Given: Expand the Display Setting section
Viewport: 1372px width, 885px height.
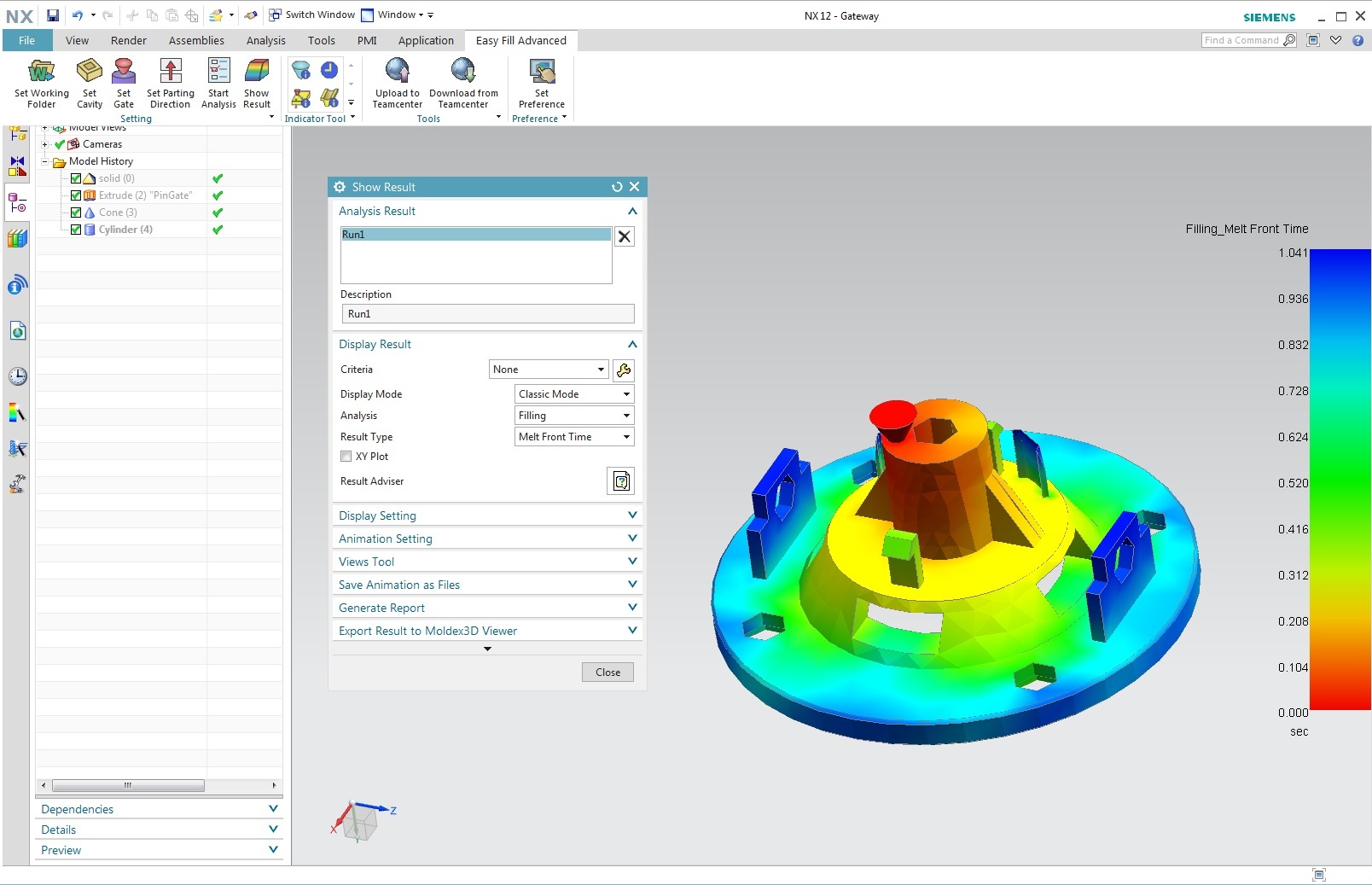Looking at the screenshot, I should point(487,515).
